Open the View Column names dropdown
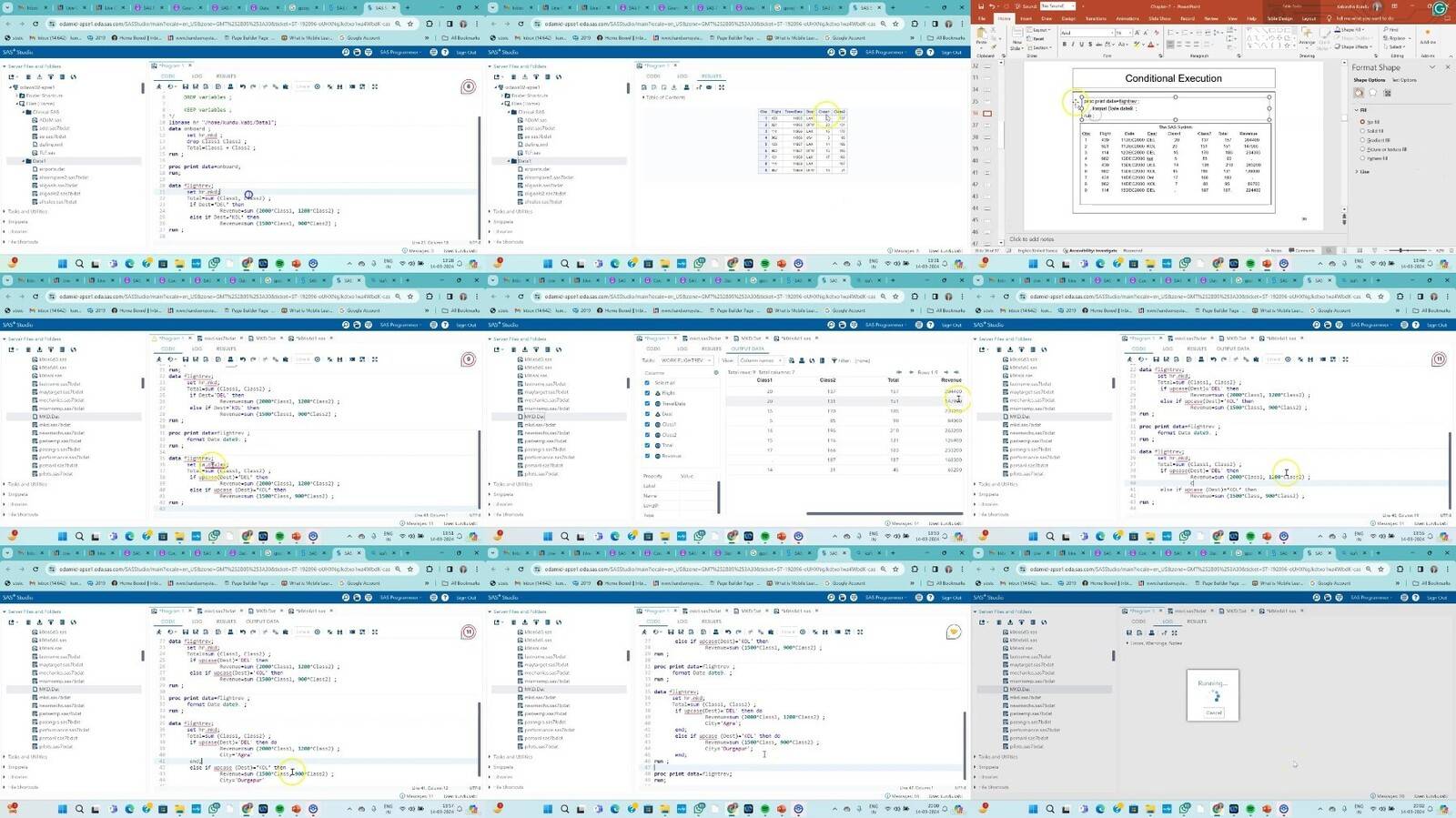The image size is (1456, 818). tap(759, 360)
